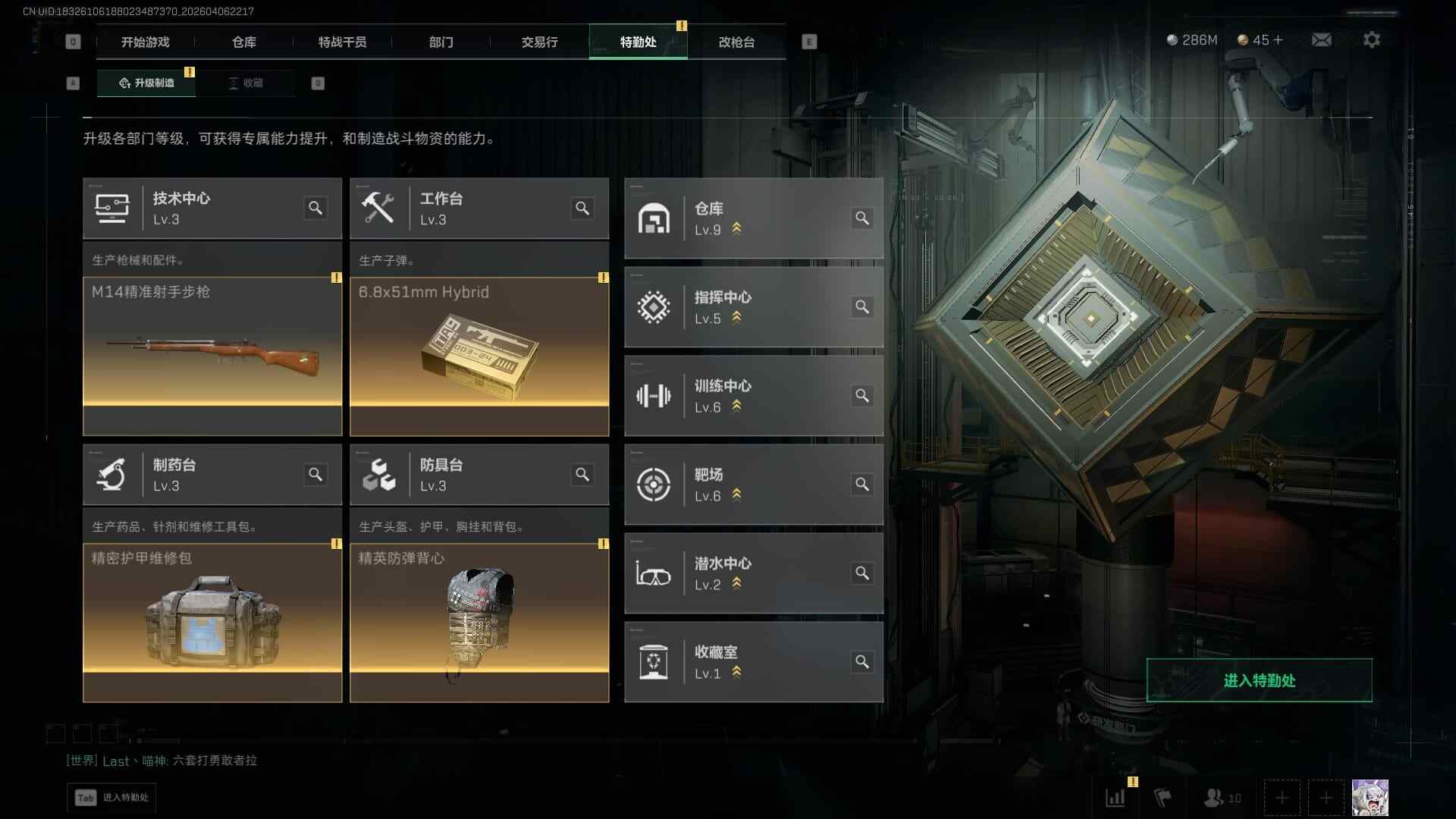The image size is (1456, 819).
Task: Switch to the 交易行 tab
Action: [x=539, y=42]
